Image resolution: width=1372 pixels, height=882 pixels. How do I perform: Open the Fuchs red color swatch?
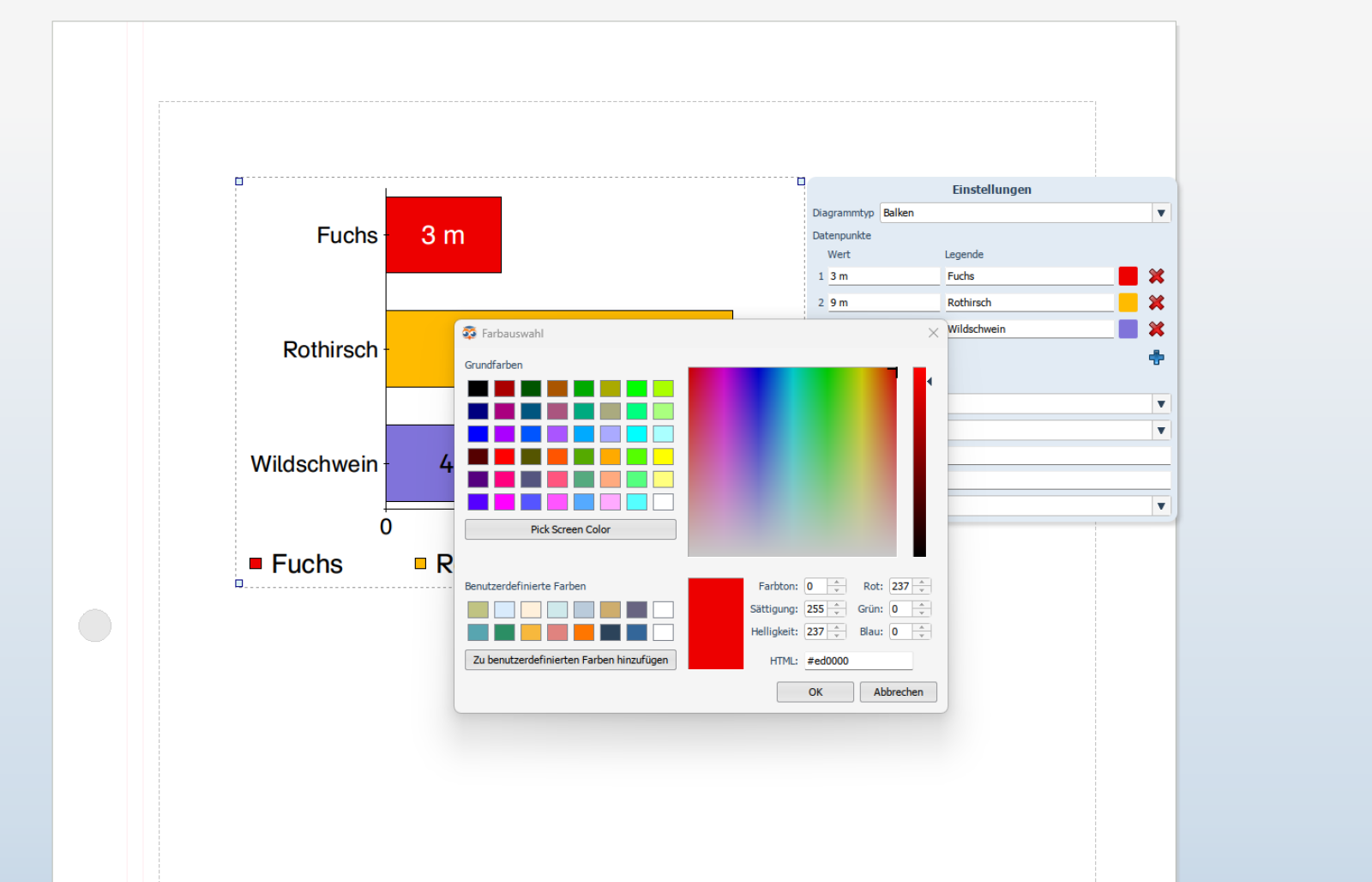(x=1128, y=276)
